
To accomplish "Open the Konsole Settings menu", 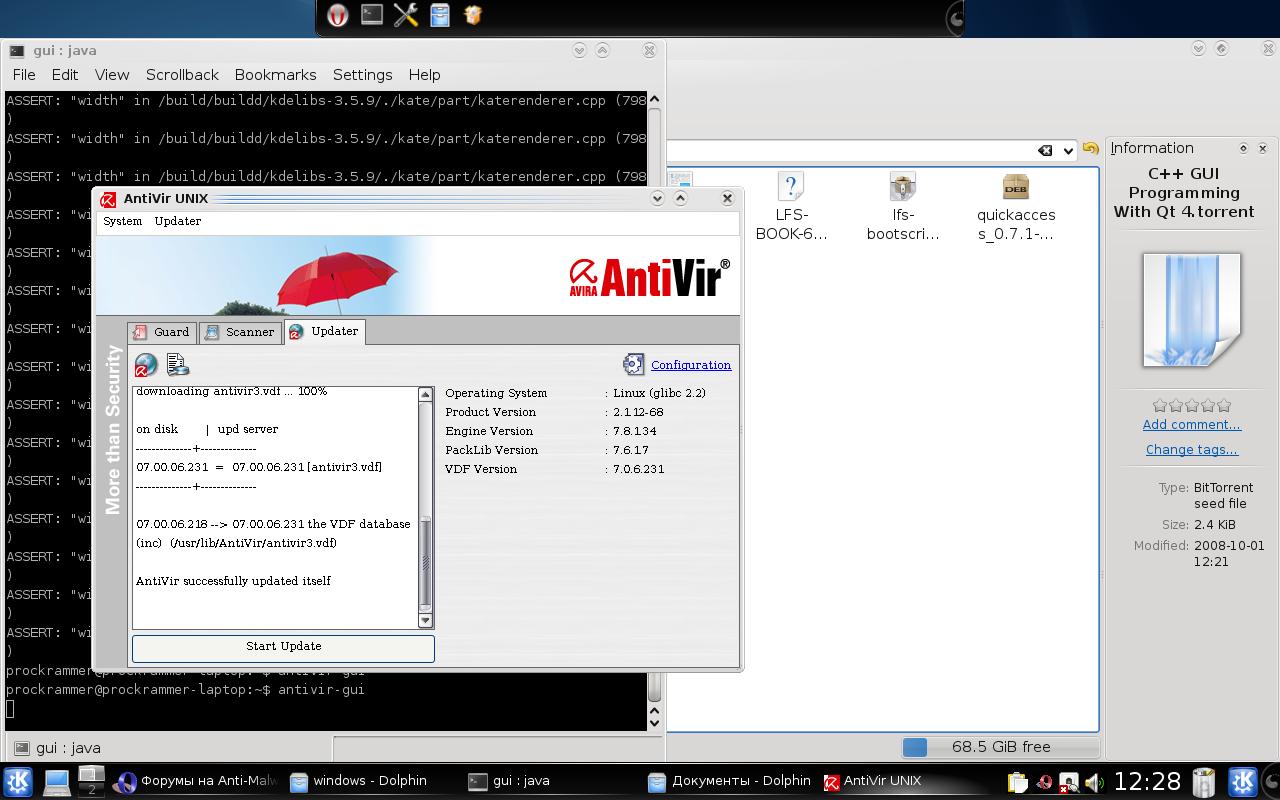I will (x=362, y=75).
